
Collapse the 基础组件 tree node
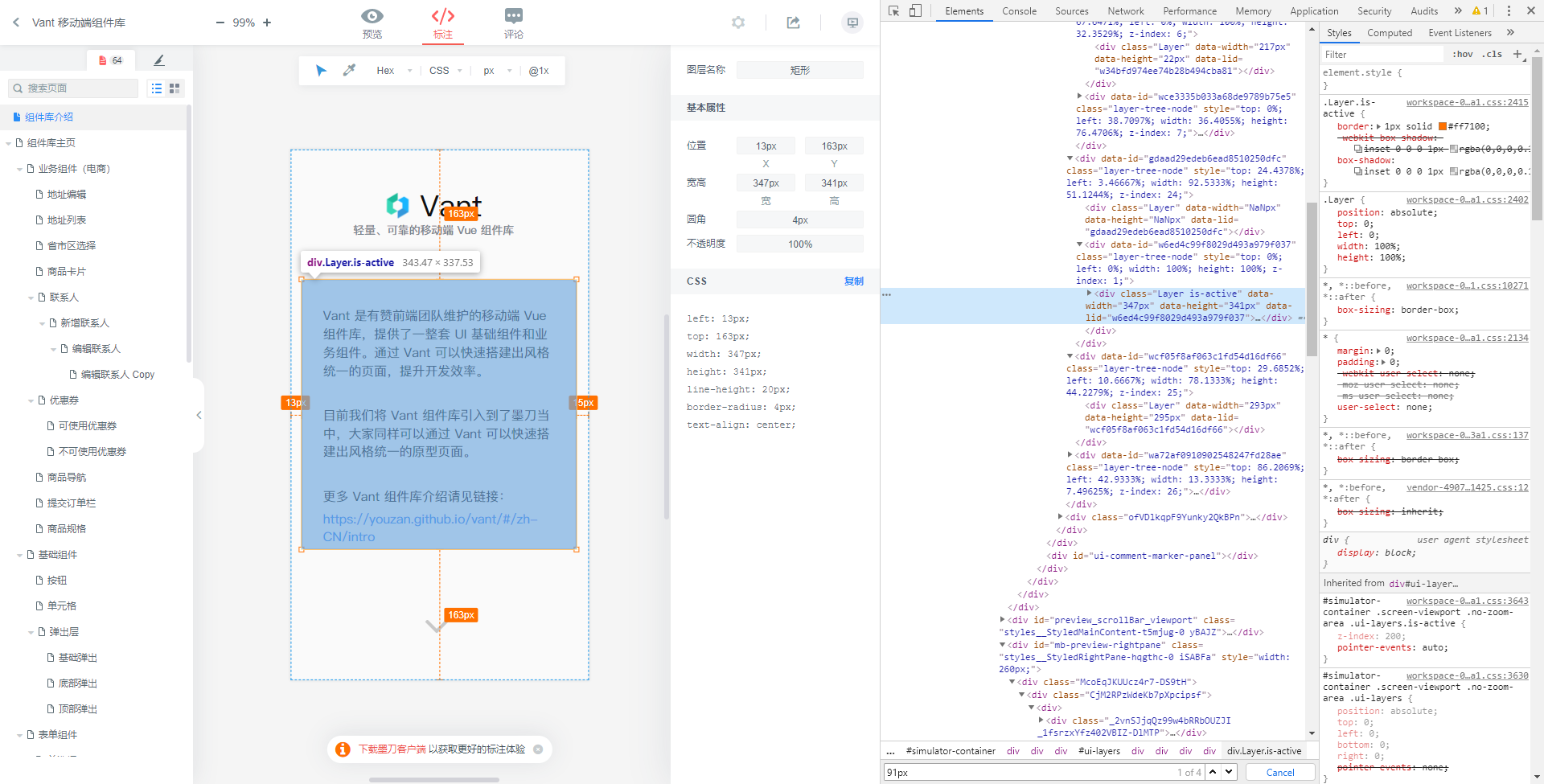tap(20, 555)
